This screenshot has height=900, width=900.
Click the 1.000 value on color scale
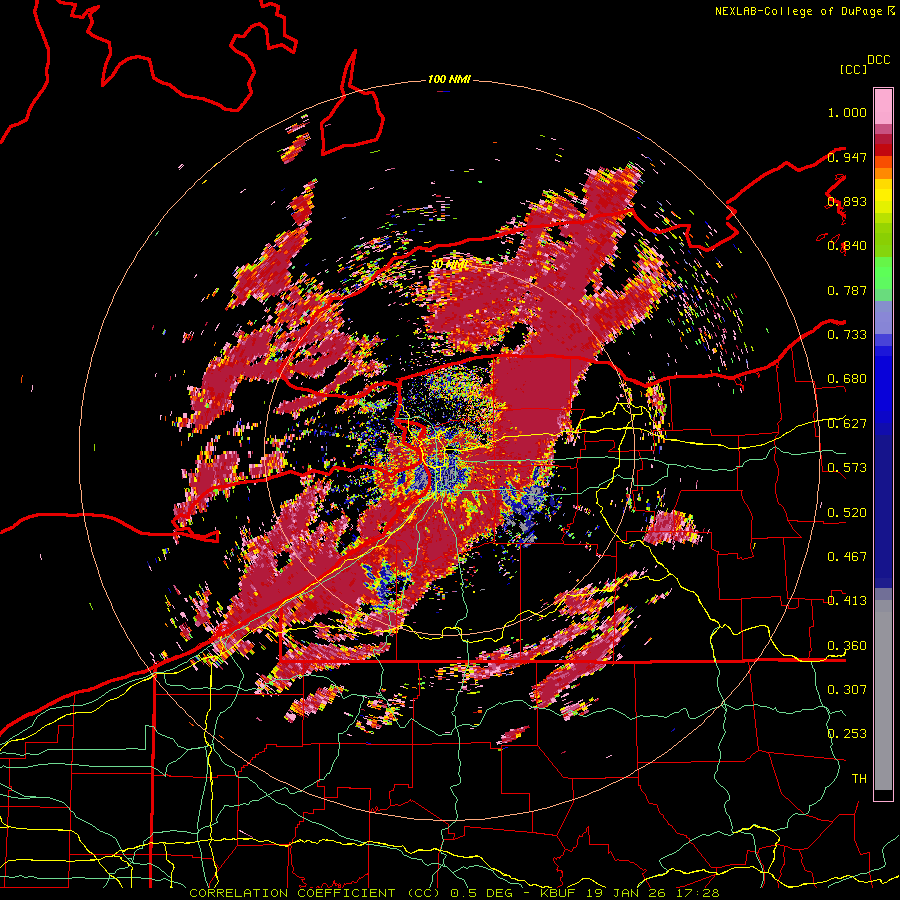pos(847,112)
